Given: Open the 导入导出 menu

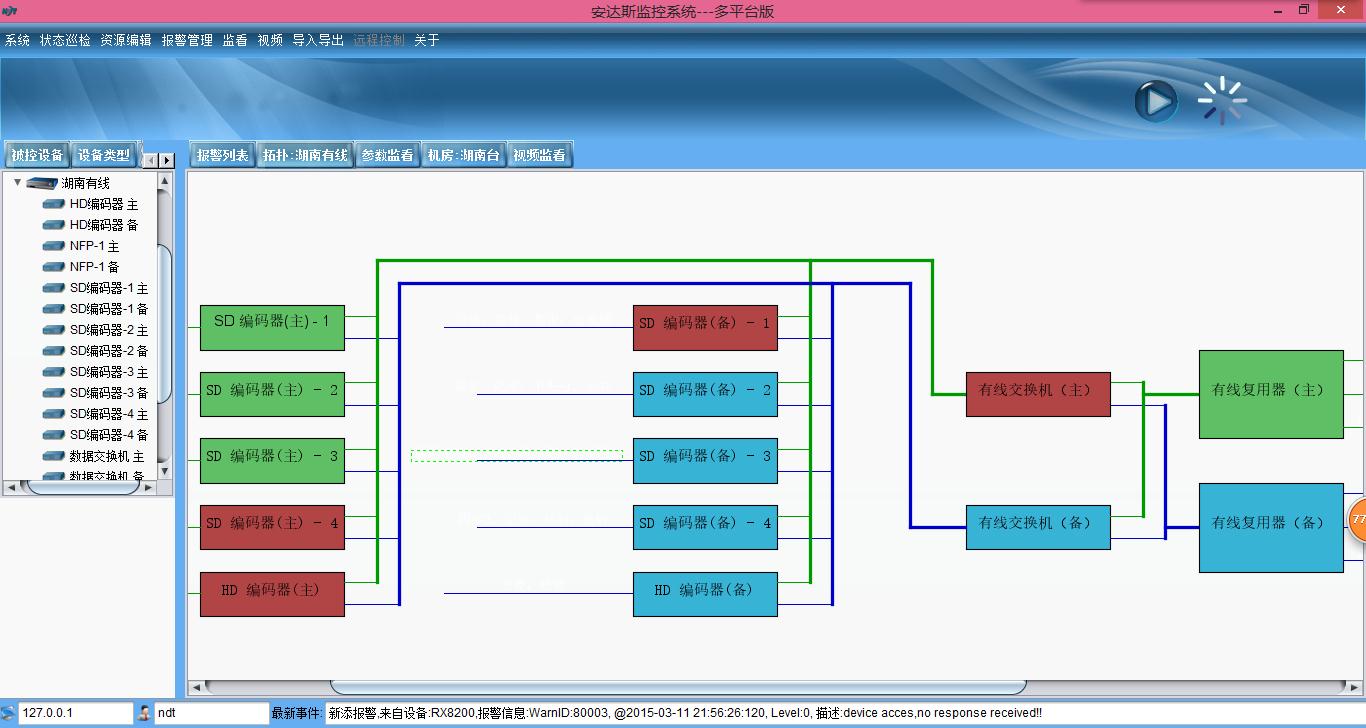Looking at the screenshot, I should (x=318, y=40).
